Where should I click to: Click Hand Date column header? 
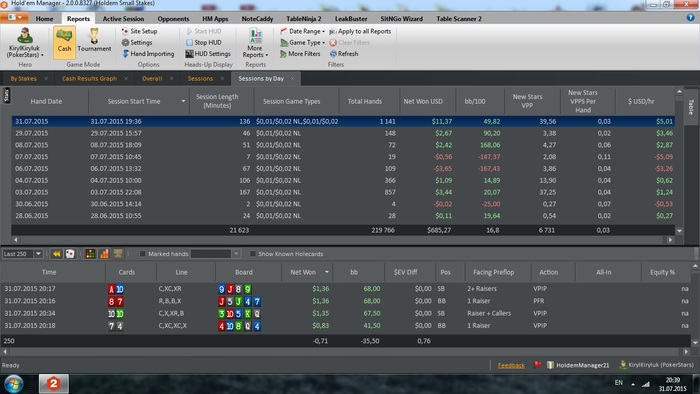[x=46, y=101]
